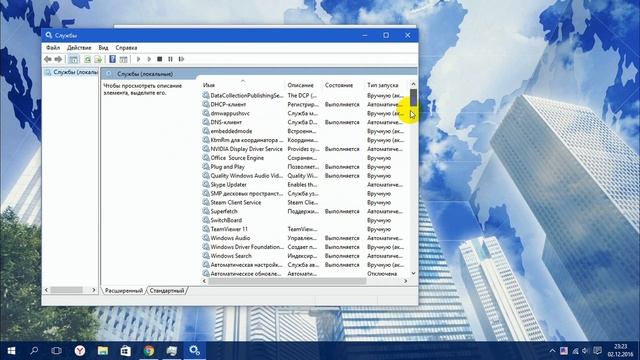This screenshot has height=360, width=640.
Task: Click the Pause service toolbar icon
Action: (170, 59)
